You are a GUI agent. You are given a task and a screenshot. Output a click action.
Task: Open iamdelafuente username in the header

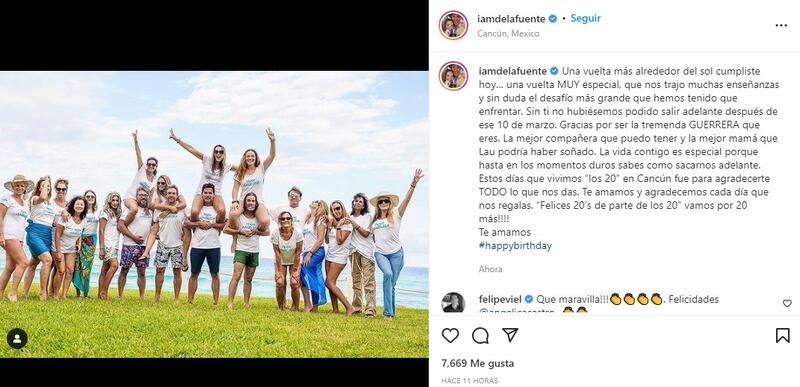click(512, 19)
